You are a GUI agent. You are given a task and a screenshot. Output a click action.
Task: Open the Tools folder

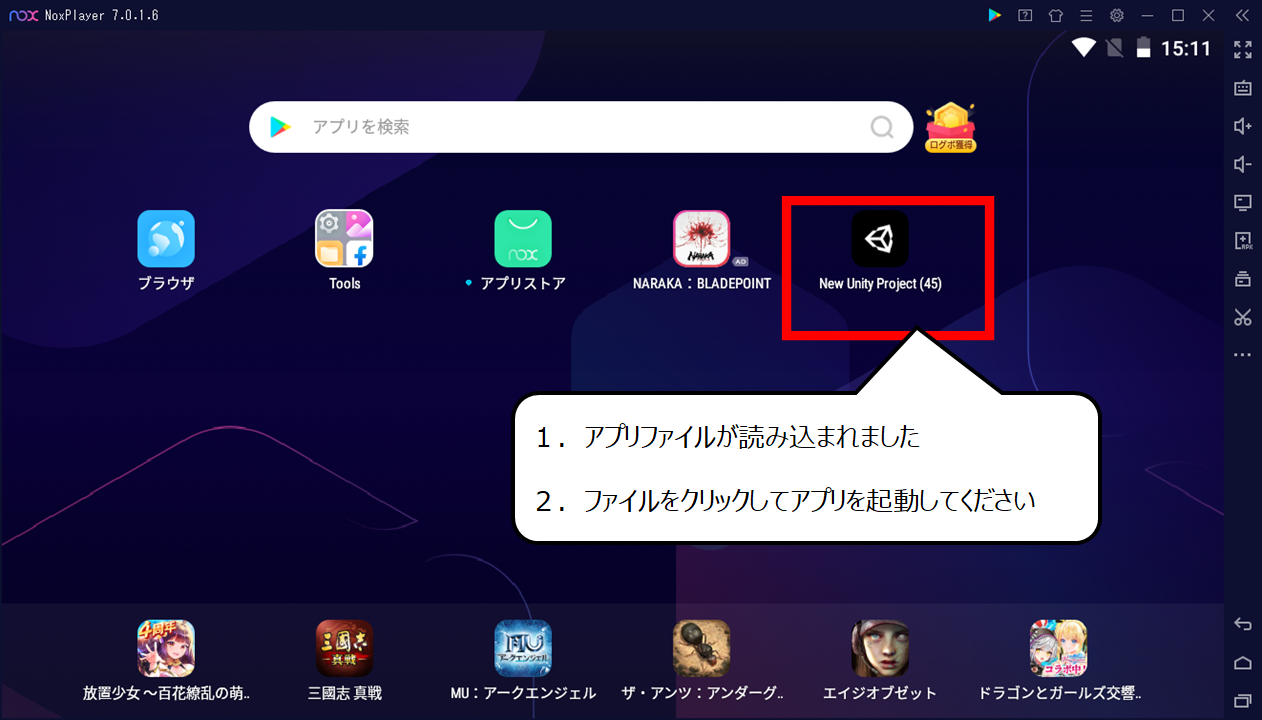tap(344, 239)
